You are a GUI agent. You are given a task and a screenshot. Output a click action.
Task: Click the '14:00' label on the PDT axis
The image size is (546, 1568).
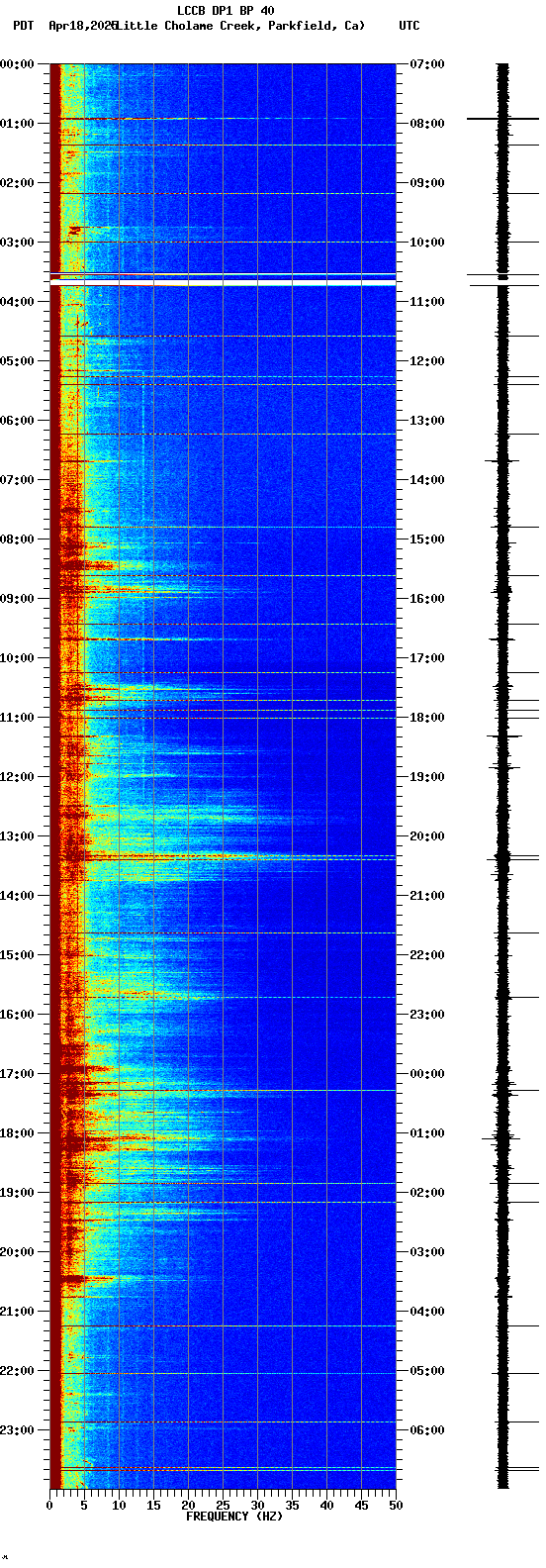(17, 896)
